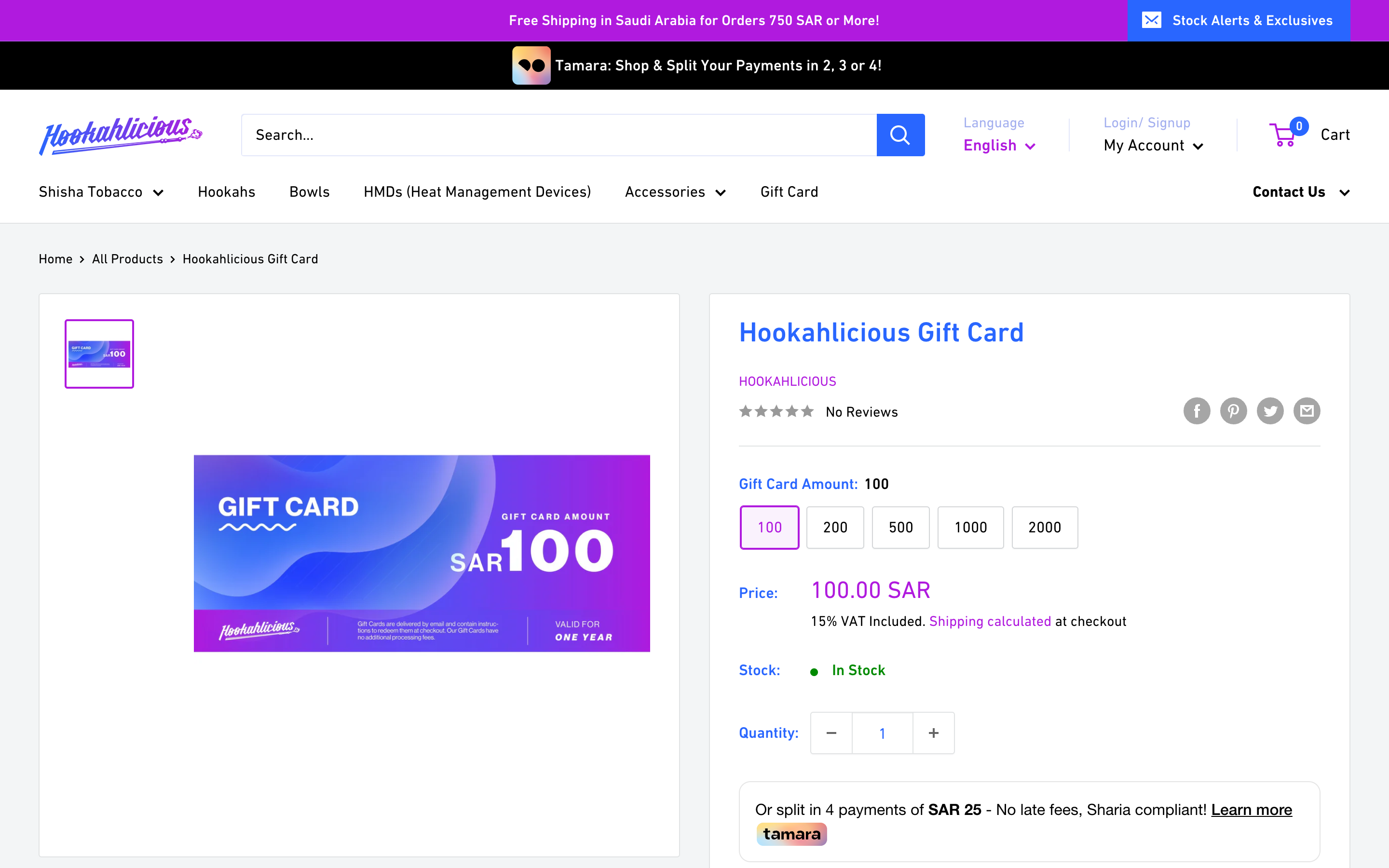This screenshot has width=1389, height=868.
Task: Go to the Bowls menu item
Action: [x=309, y=192]
